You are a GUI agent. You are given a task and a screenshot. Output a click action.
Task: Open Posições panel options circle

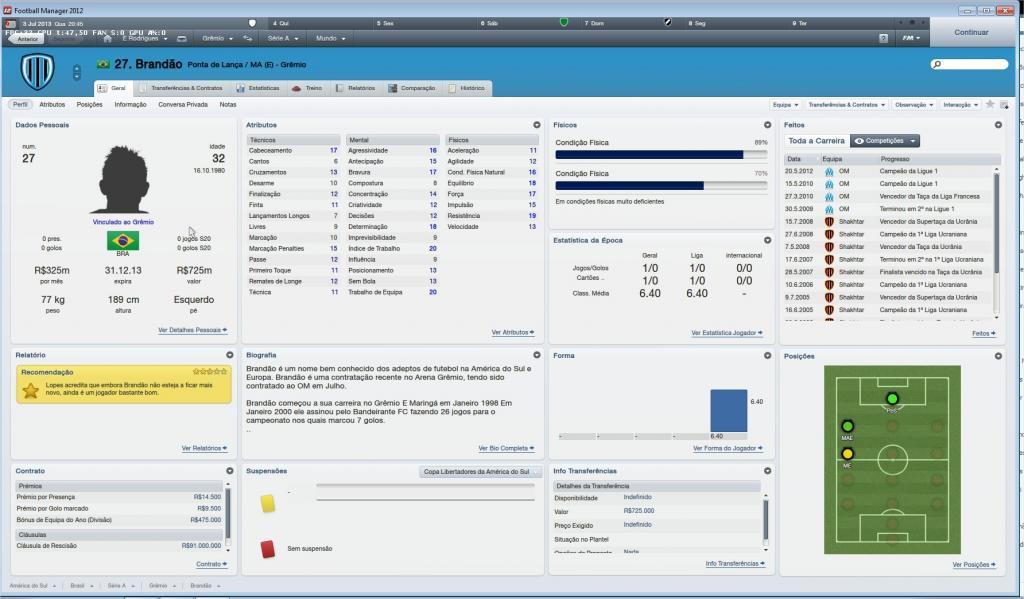point(998,356)
